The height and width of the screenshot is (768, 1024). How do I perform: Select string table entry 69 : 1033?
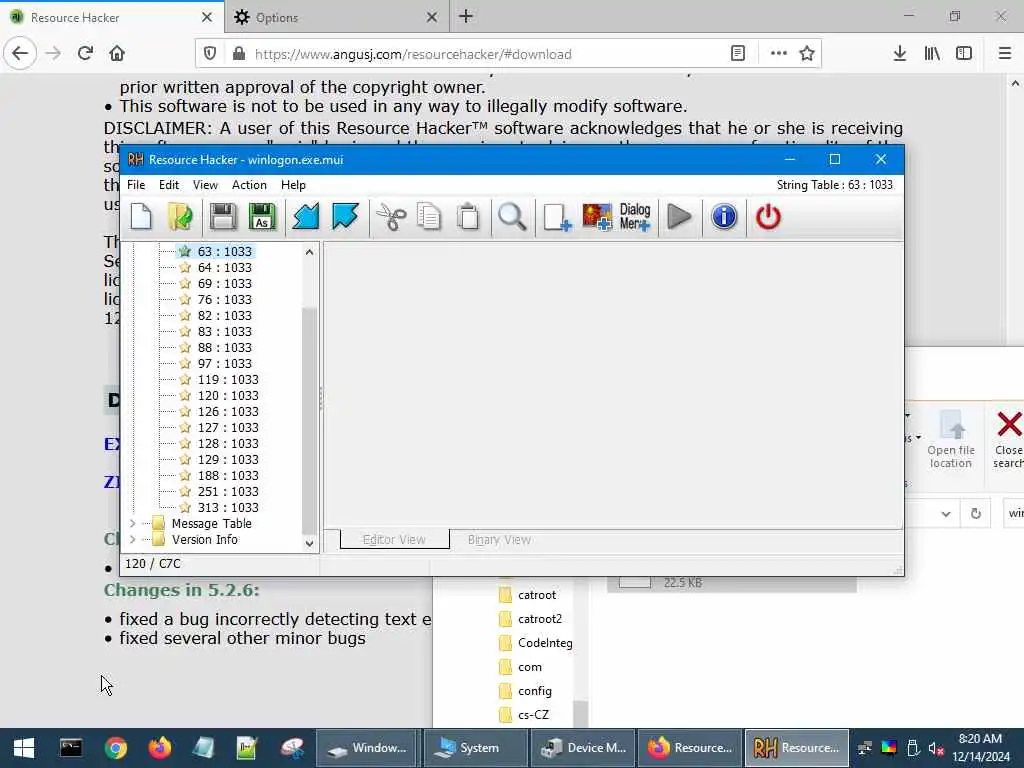click(224, 283)
